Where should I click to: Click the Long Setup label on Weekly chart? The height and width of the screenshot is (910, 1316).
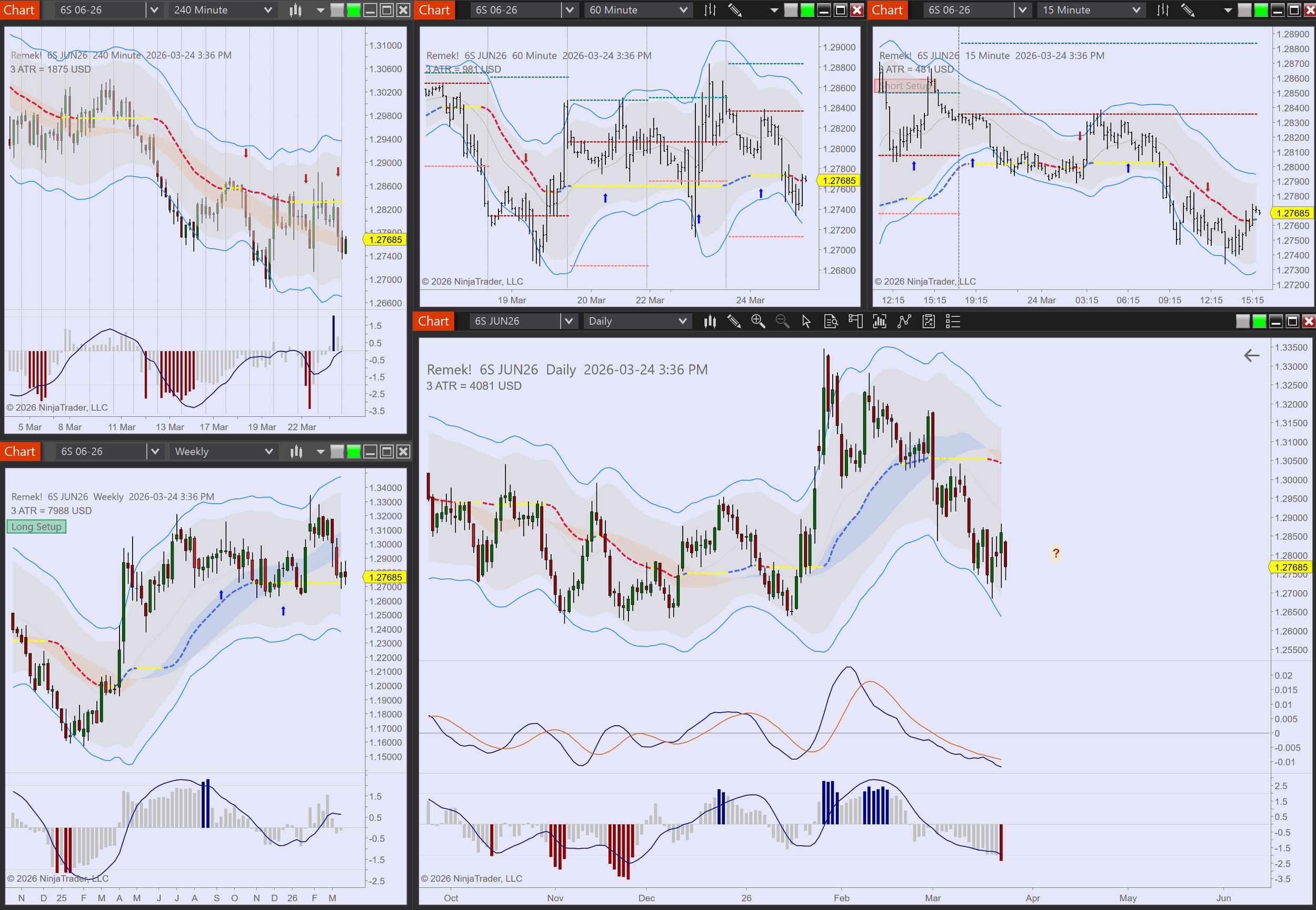36,527
